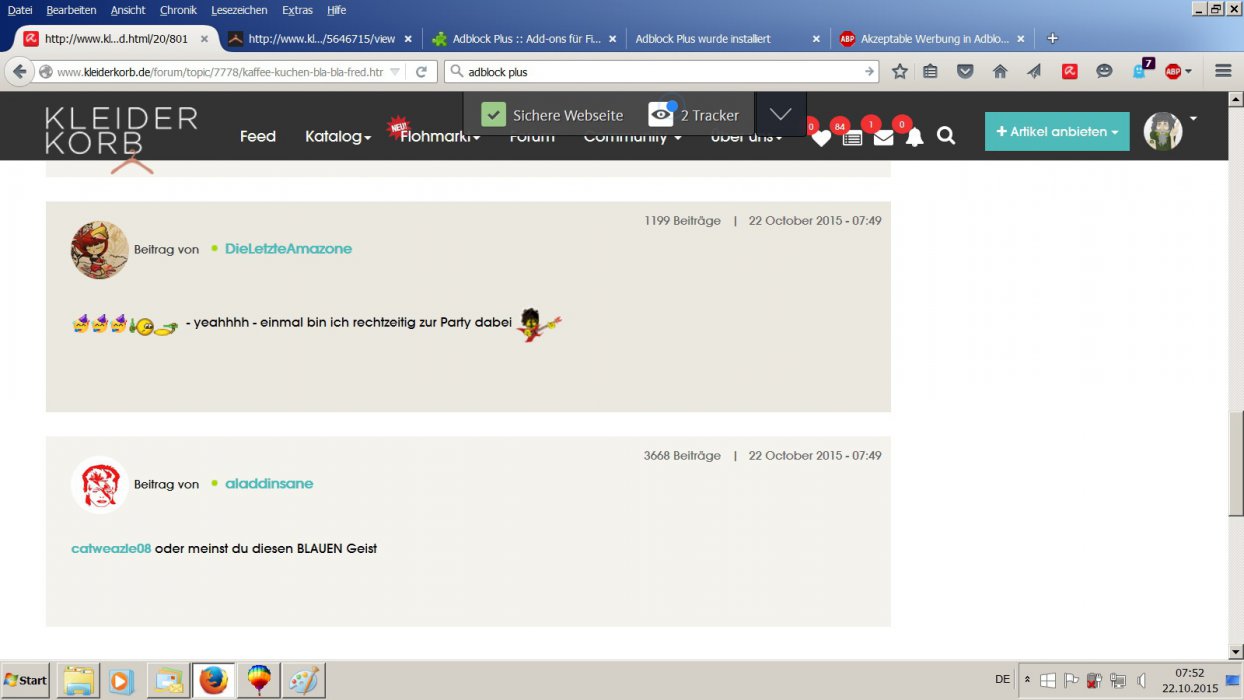Open the Artikel anbieten dropdown
Screen dimensions: 1244x700
coord(1057,132)
